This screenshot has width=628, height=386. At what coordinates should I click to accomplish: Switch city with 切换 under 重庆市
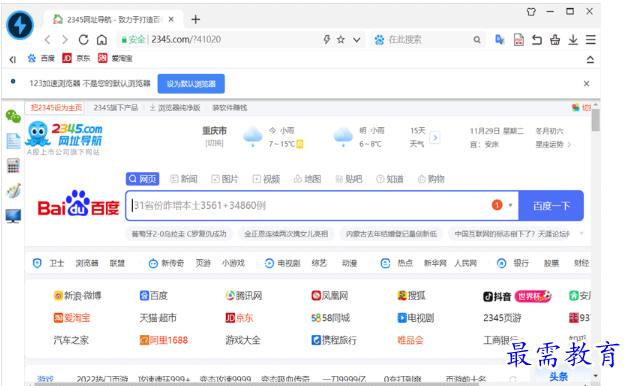point(214,143)
